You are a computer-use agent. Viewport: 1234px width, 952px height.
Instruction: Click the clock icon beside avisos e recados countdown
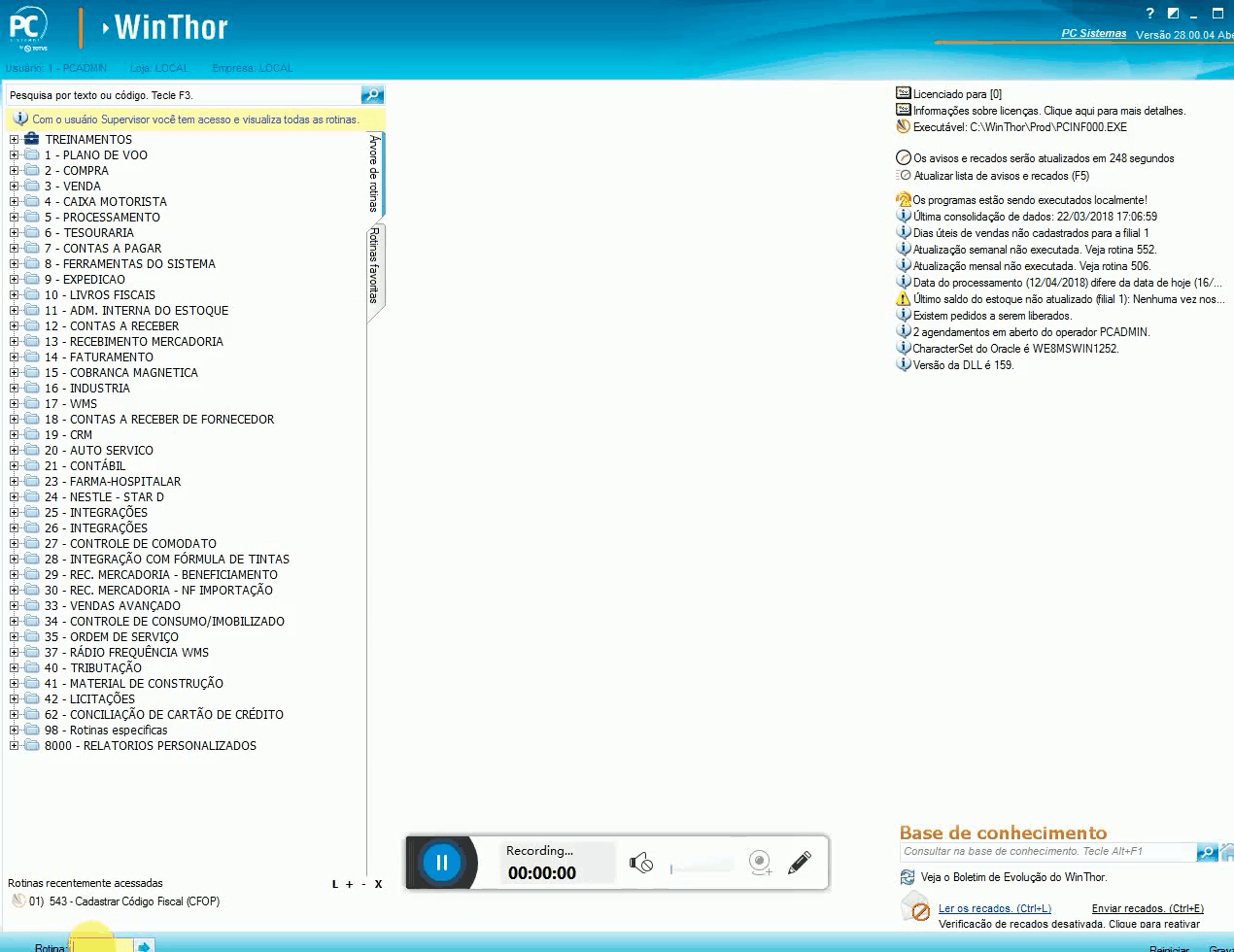(903, 157)
